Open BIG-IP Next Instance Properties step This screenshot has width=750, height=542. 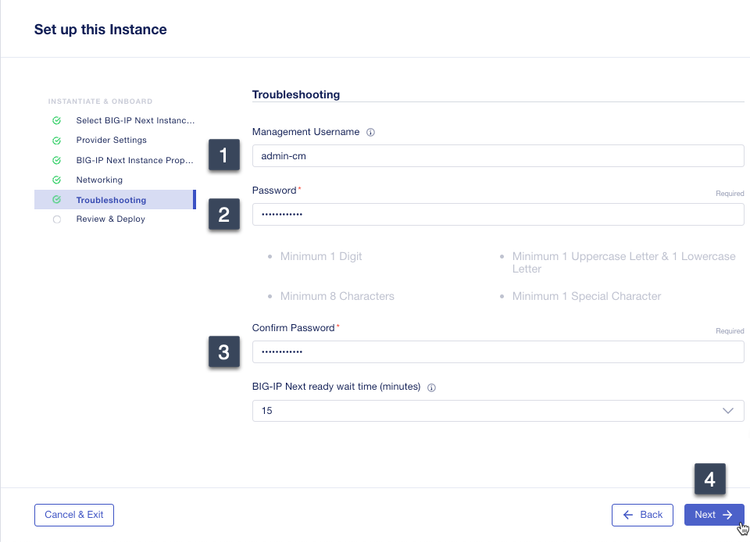[135, 160]
